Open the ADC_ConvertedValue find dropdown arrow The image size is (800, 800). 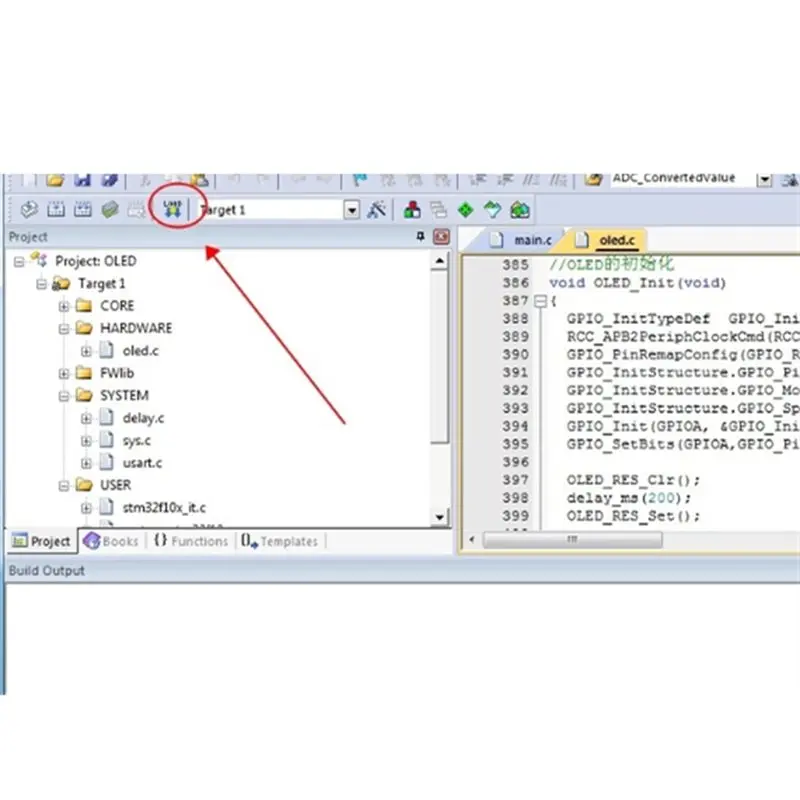click(x=764, y=180)
